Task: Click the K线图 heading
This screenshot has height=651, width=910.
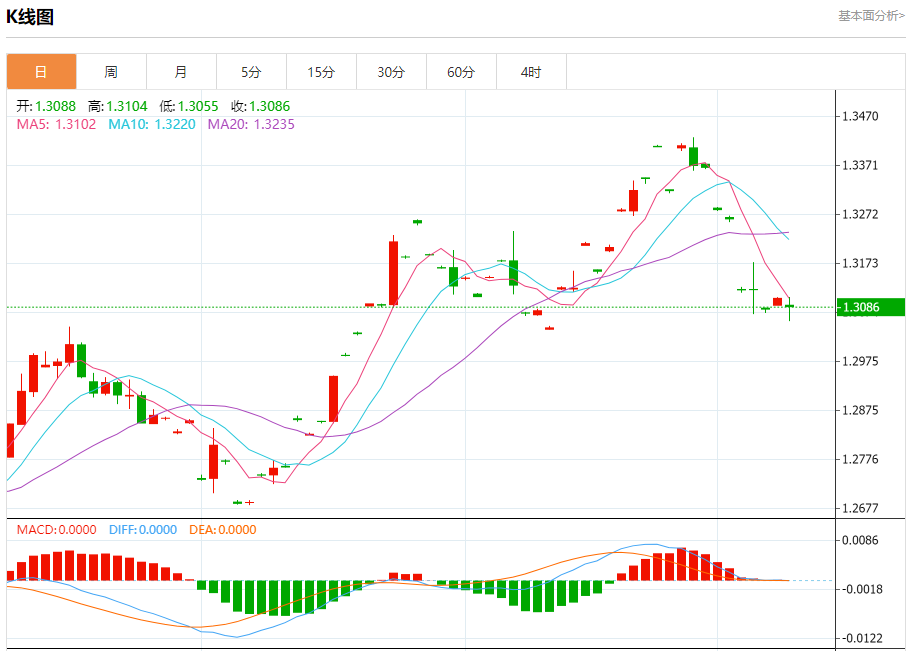Action: pyautogui.click(x=30, y=17)
